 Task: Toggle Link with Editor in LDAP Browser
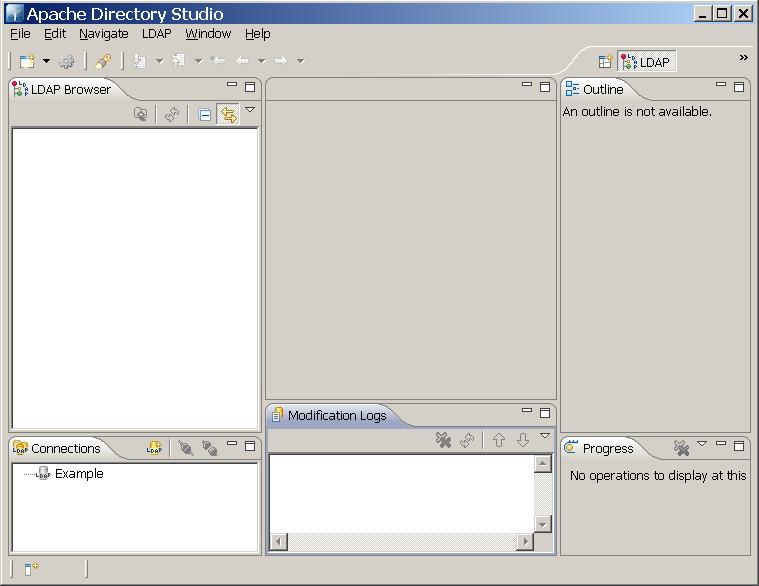click(229, 115)
